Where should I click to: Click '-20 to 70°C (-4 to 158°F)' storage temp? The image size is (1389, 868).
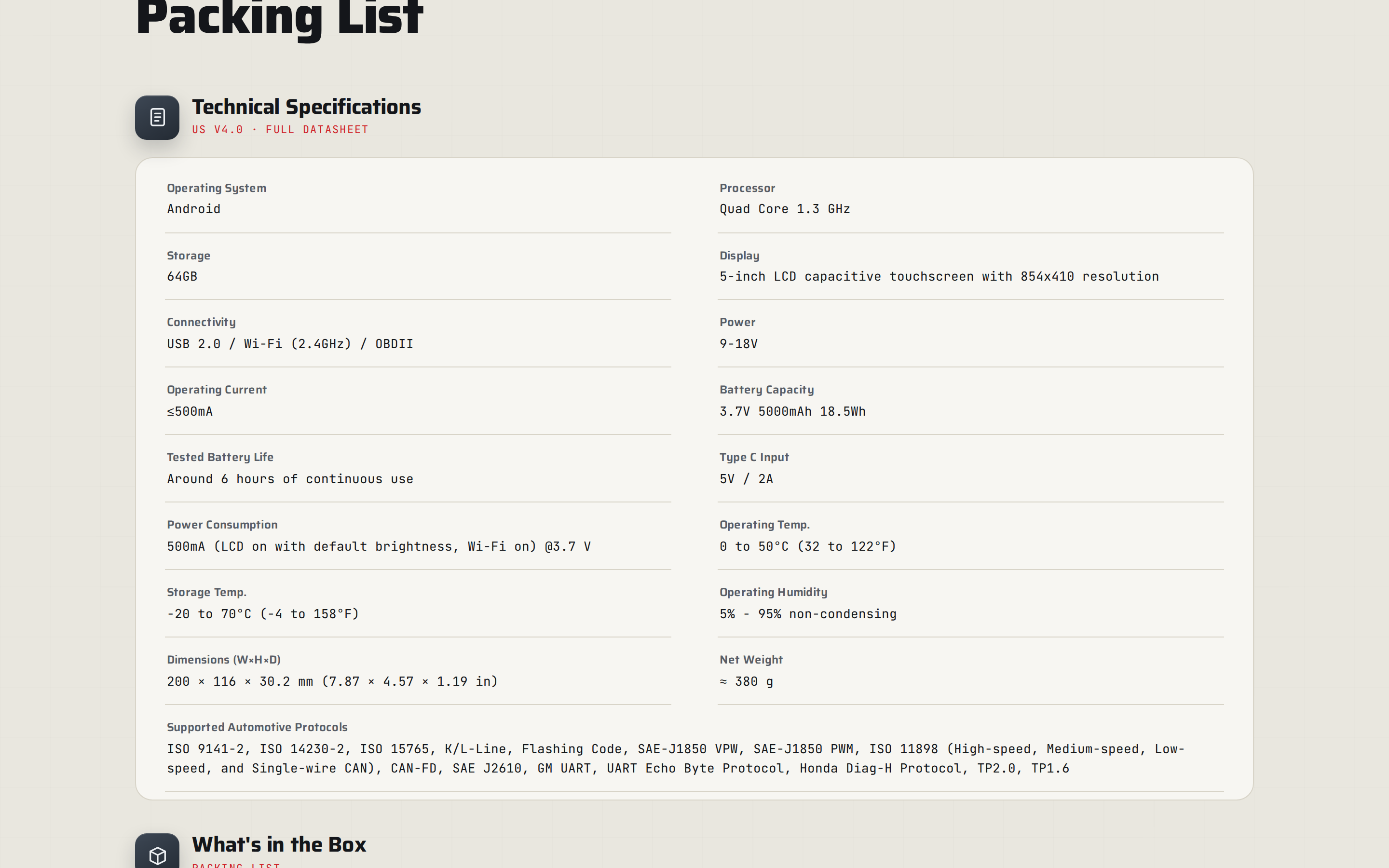pos(263,614)
